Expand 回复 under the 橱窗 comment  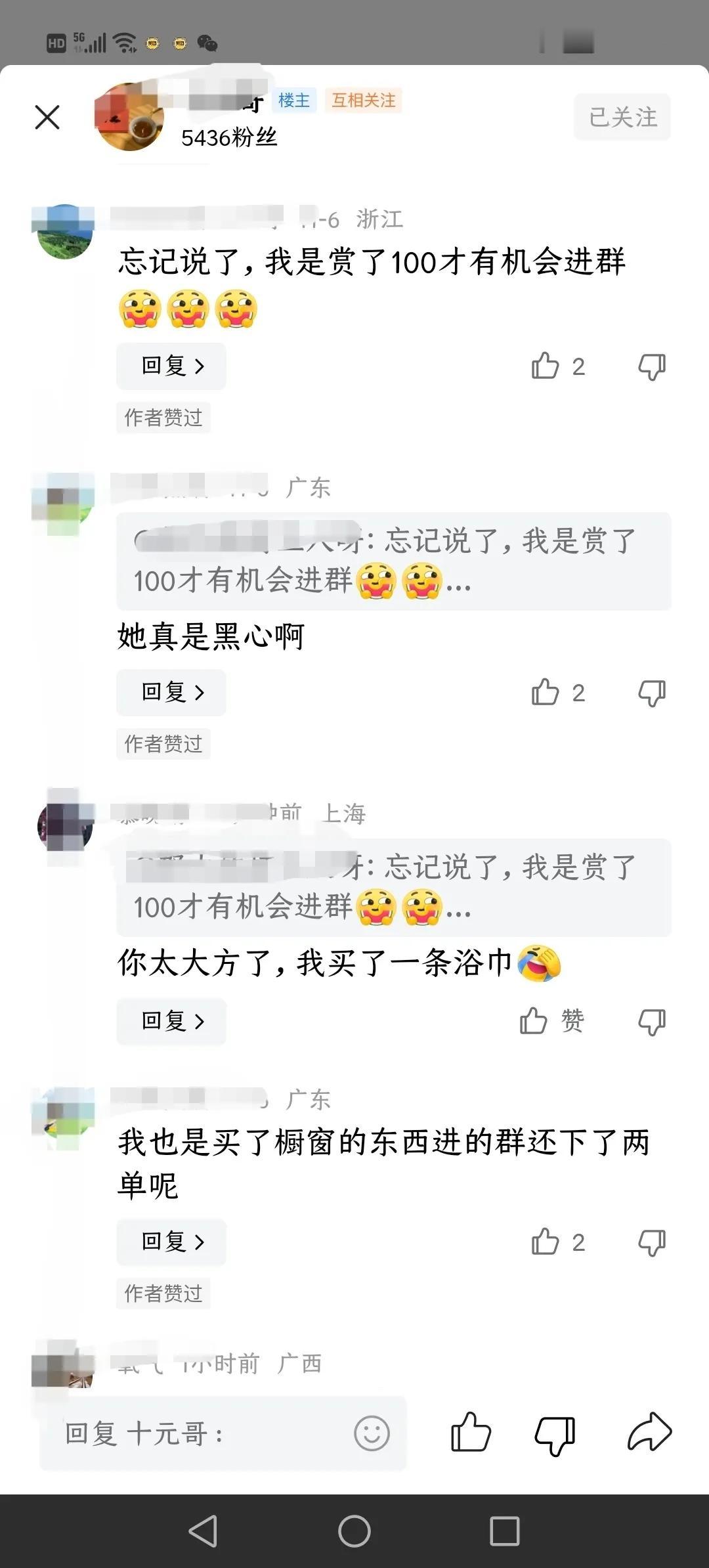(171, 1242)
